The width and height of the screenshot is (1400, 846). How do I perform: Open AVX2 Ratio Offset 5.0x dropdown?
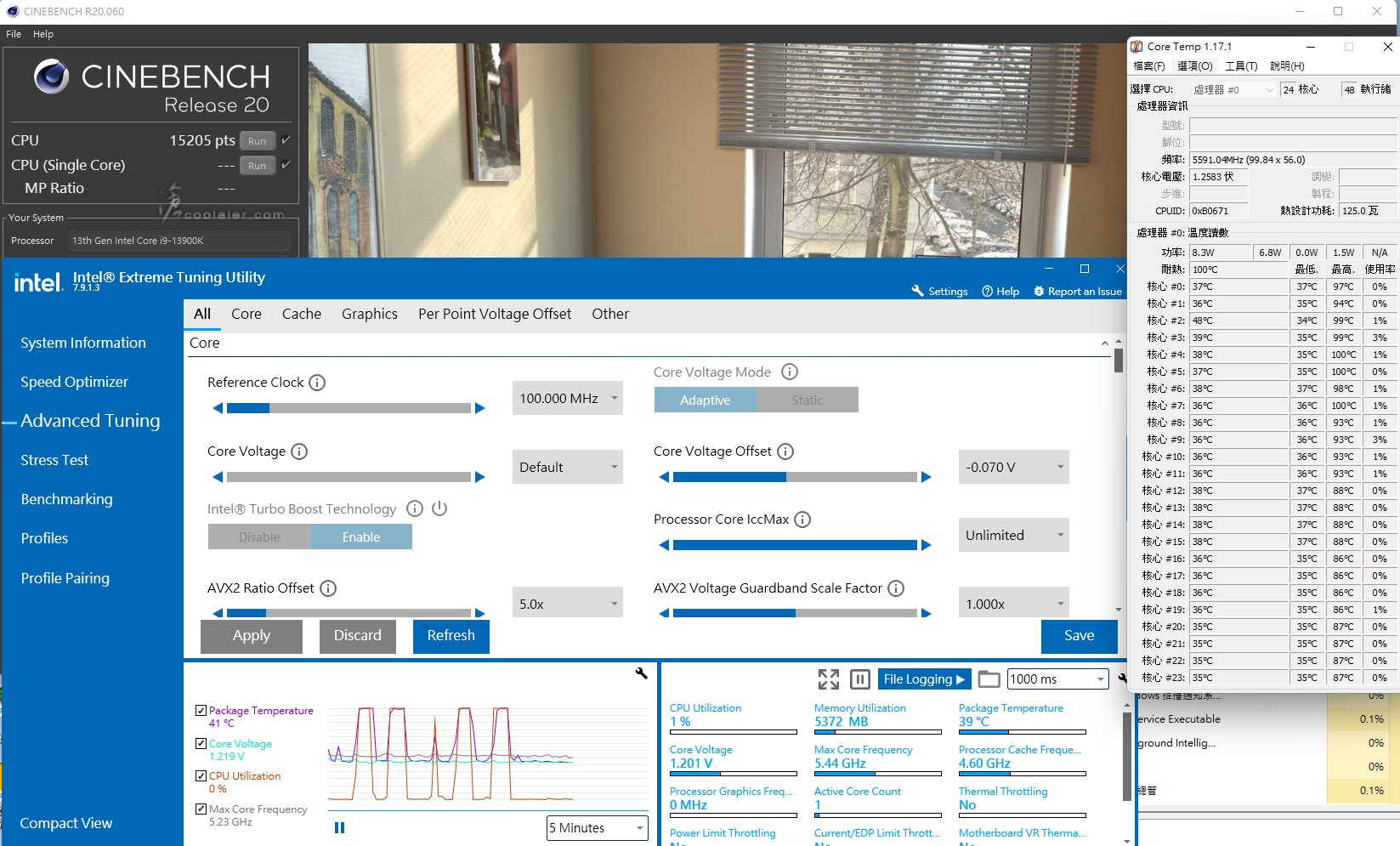tap(567, 603)
